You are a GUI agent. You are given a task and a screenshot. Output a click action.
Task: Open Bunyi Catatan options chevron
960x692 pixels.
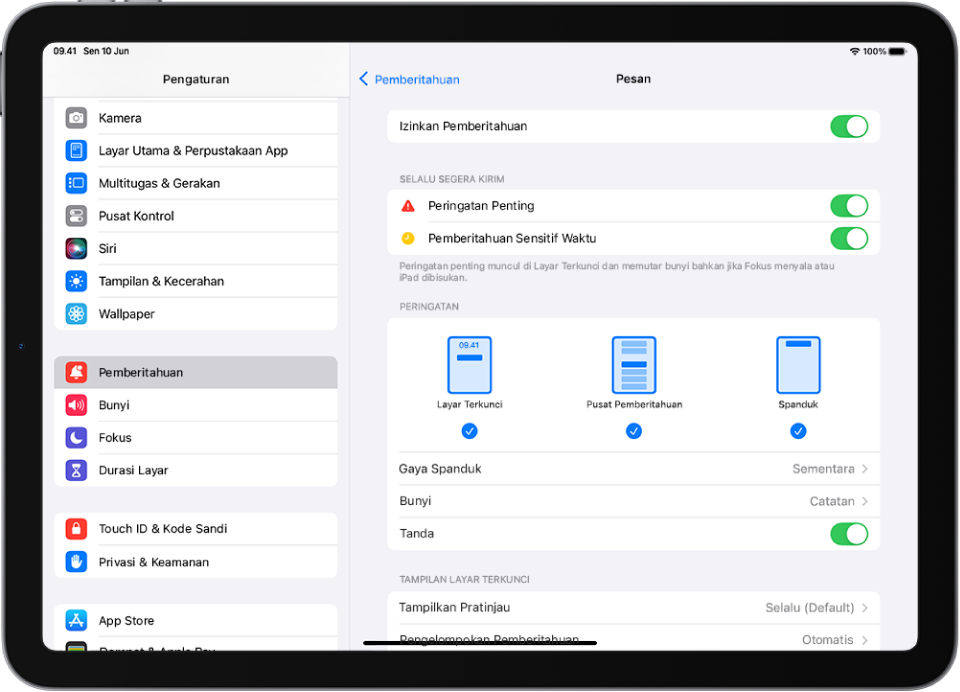coord(864,501)
